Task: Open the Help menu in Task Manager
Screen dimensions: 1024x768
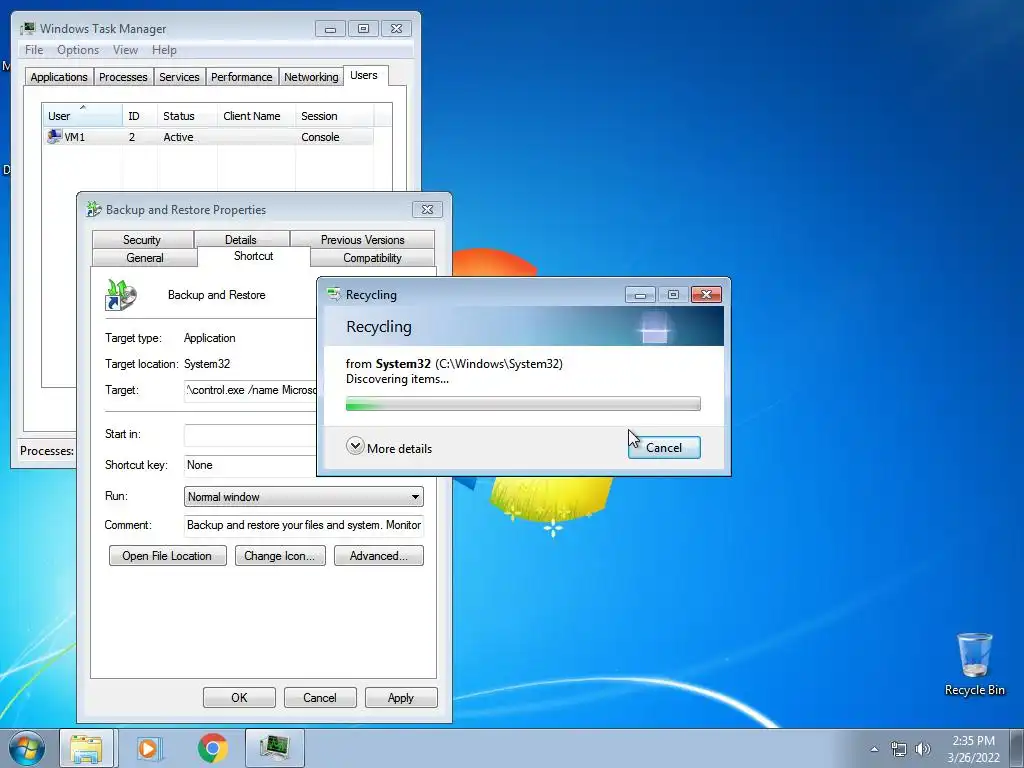Action: coord(164,50)
